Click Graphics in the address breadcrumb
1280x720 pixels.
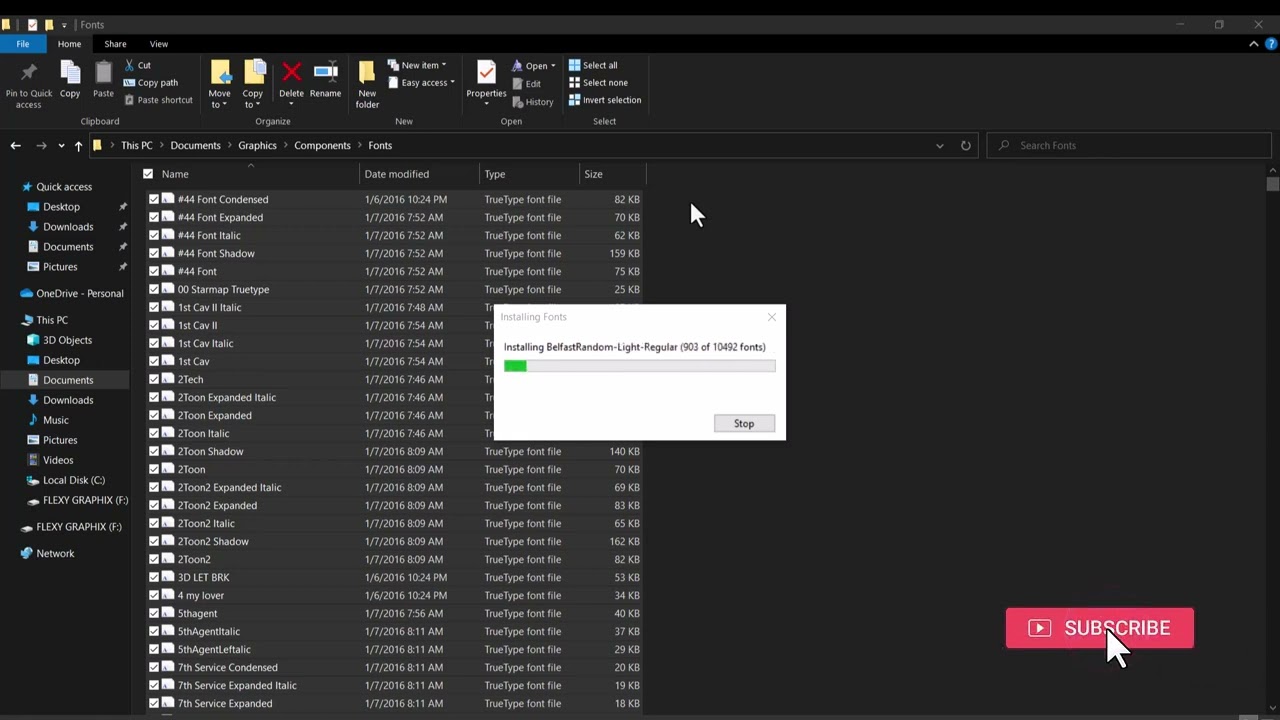point(257,145)
